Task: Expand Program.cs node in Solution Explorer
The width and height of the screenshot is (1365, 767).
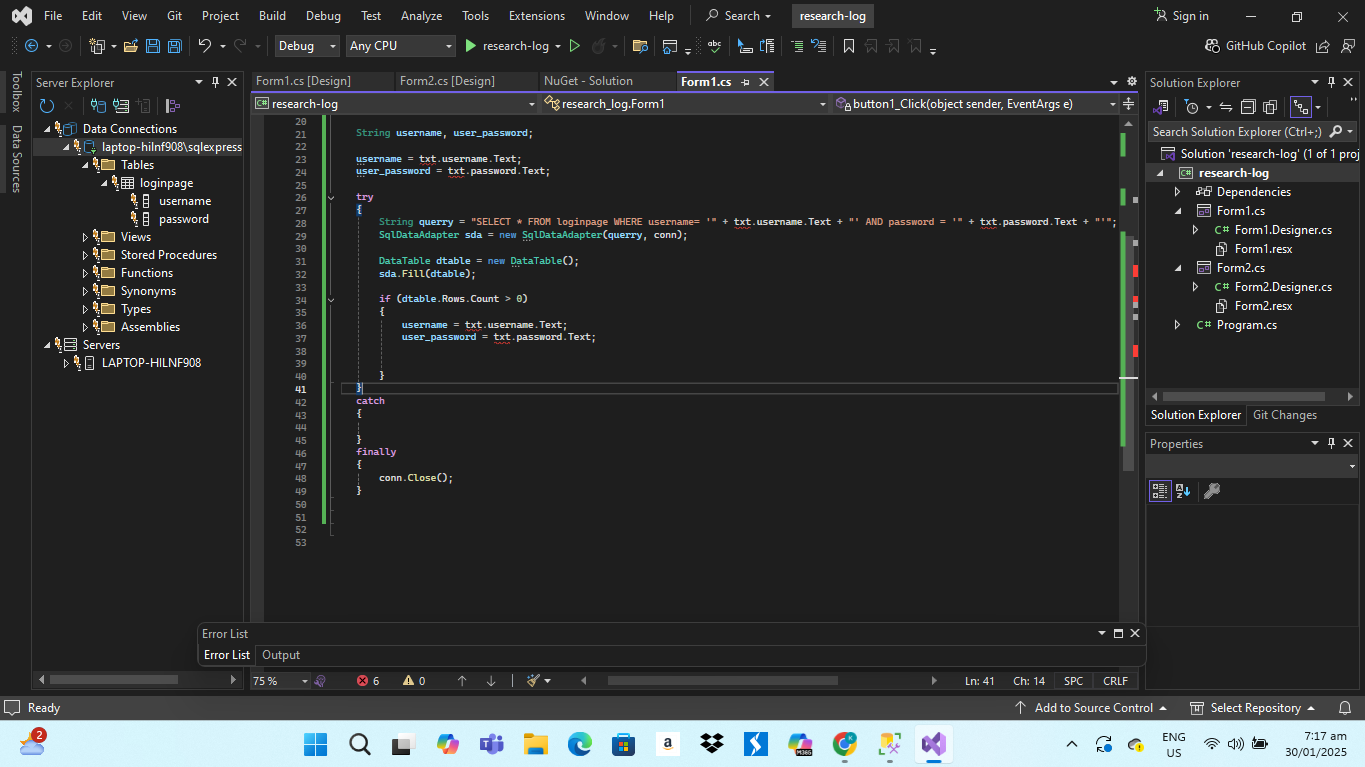Action: pyautogui.click(x=1177, y=325)
